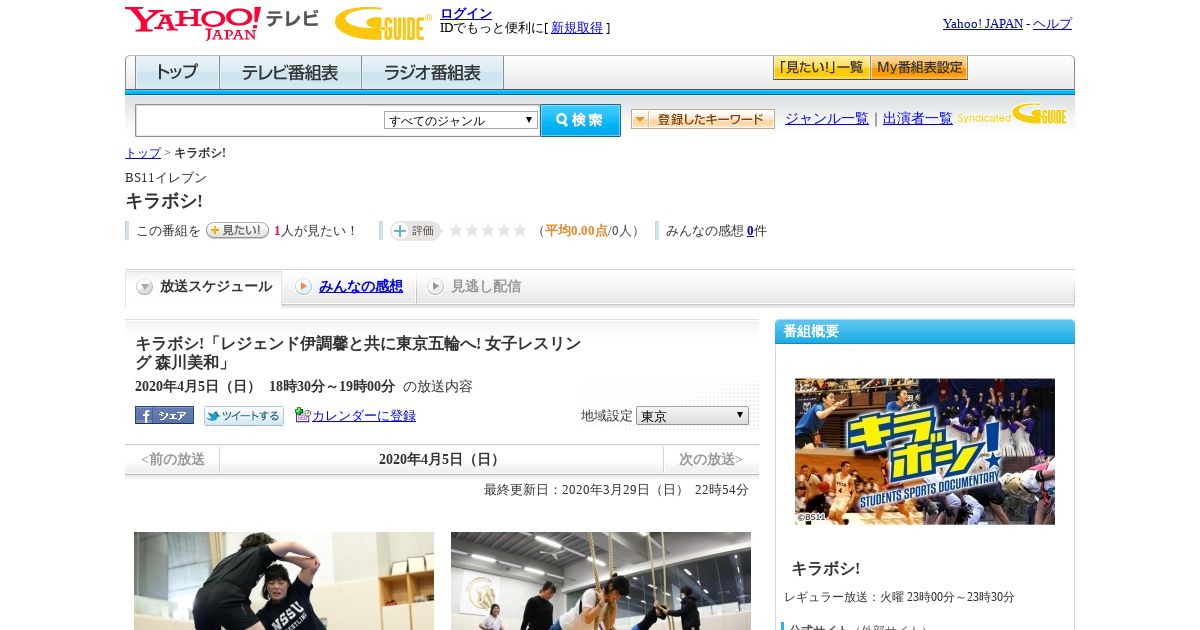The image size is (1200, 630).
Task: Open the 出演者一覧 link
Action: (918, 118)
